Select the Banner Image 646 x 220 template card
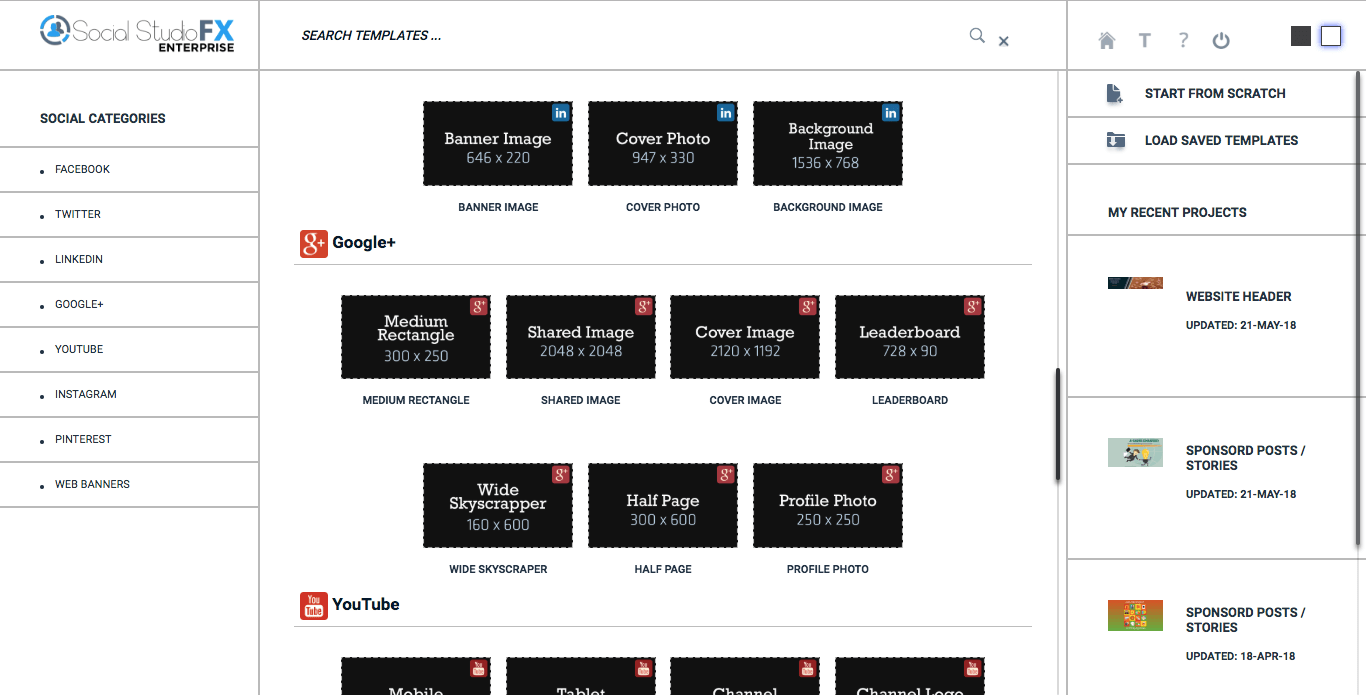This screenshot has width=1366, height=695. click(498, 143)
